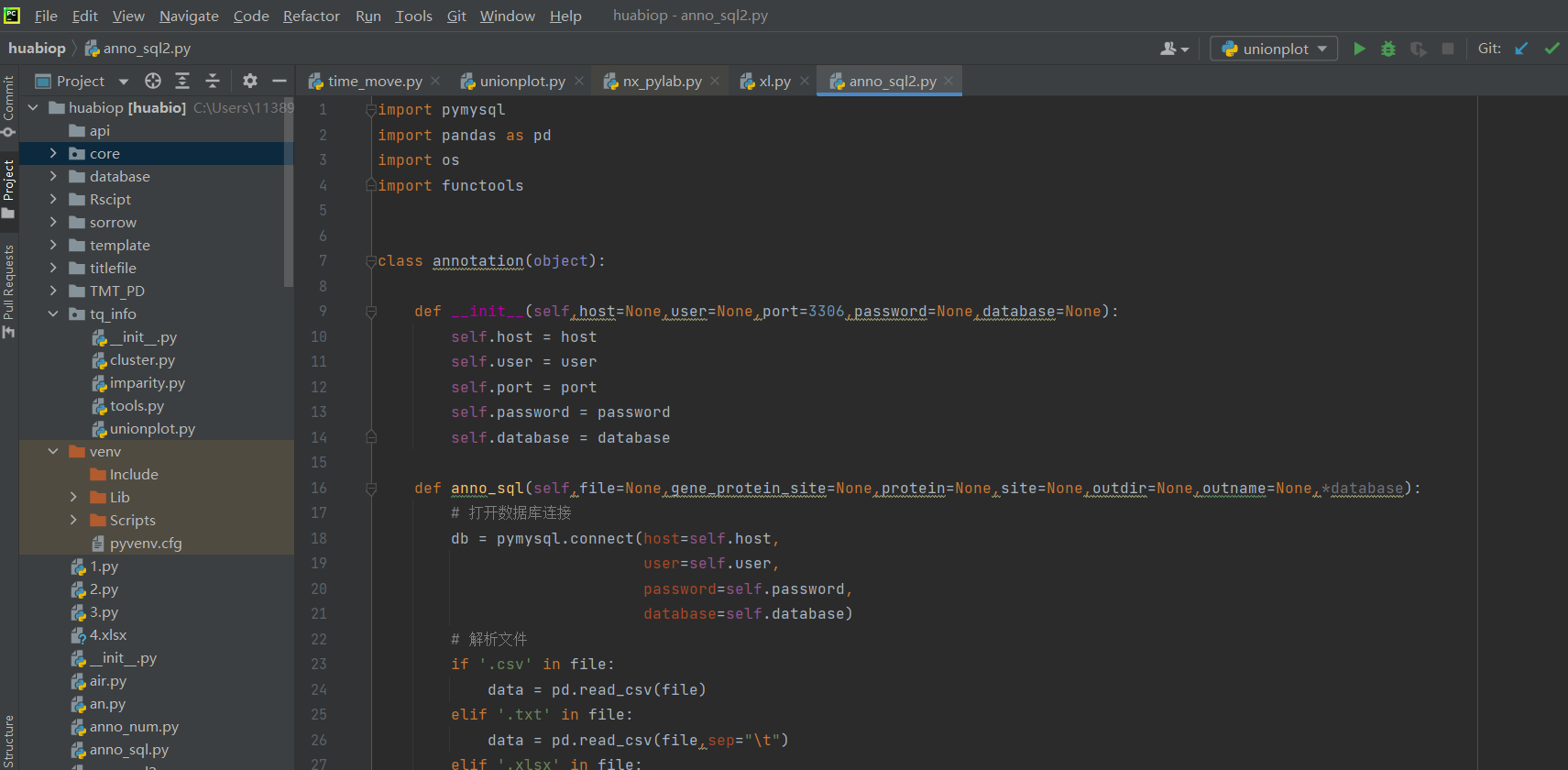Close the xl.py tab
Viewport: 1568px width, 770px height.
point(804,81)
